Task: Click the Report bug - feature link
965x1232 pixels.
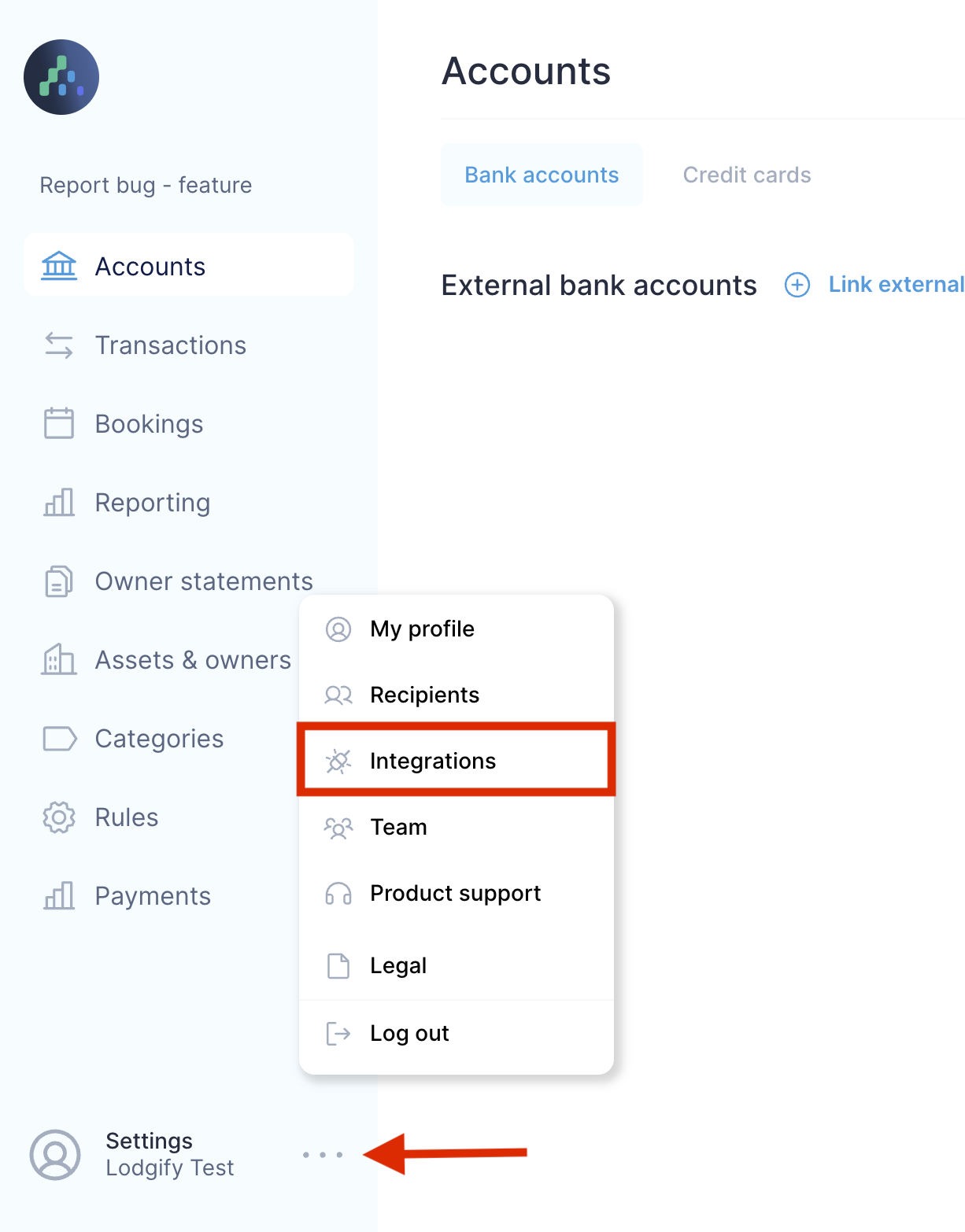Action: pos(146,186)
